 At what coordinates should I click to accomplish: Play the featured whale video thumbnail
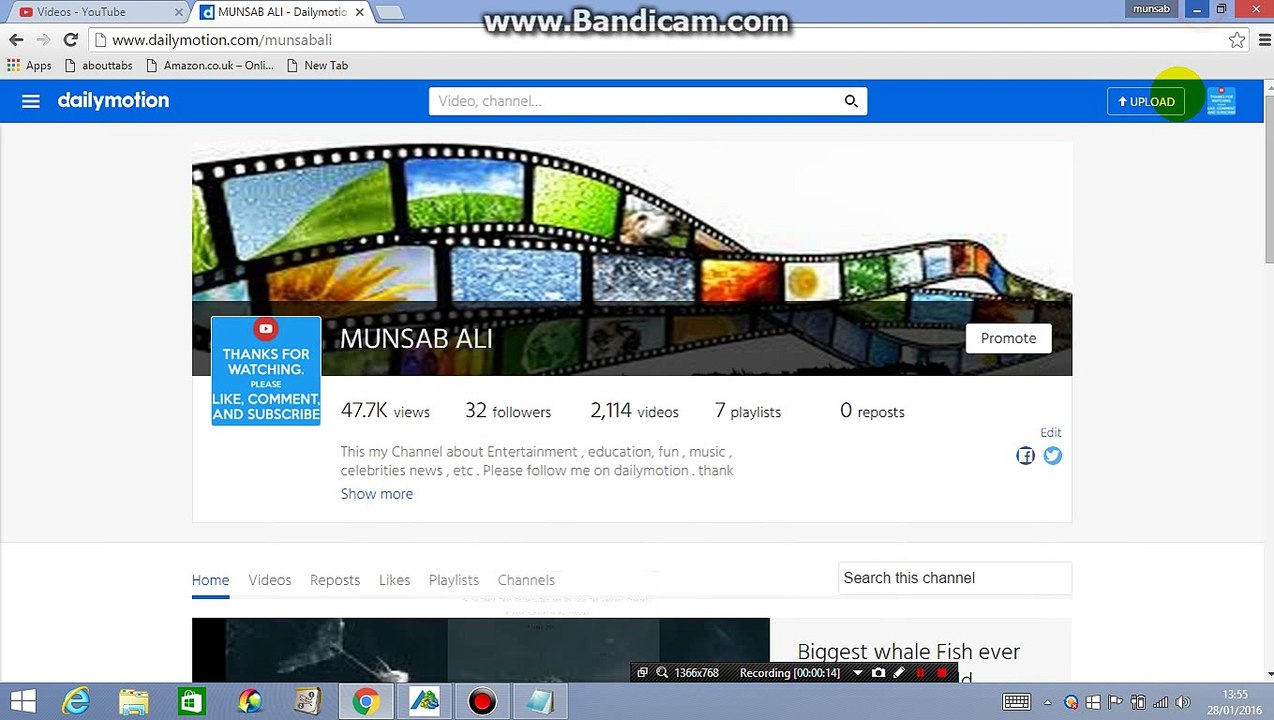pos(481,650)
